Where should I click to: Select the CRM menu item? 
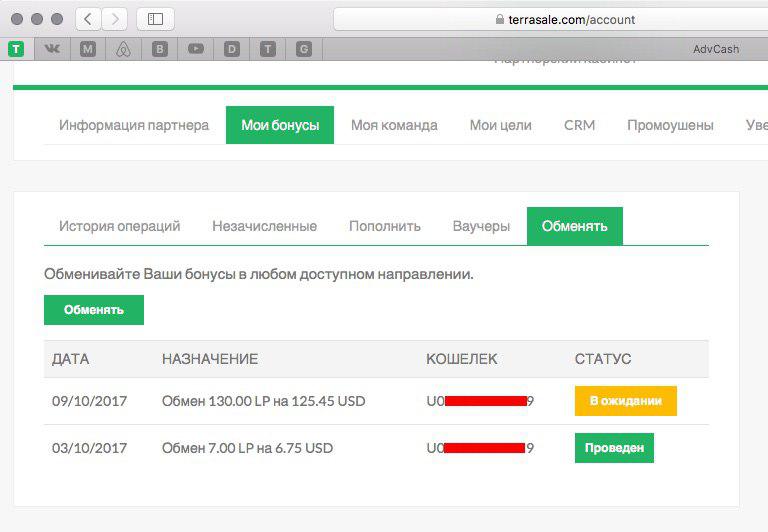[579, 125]
